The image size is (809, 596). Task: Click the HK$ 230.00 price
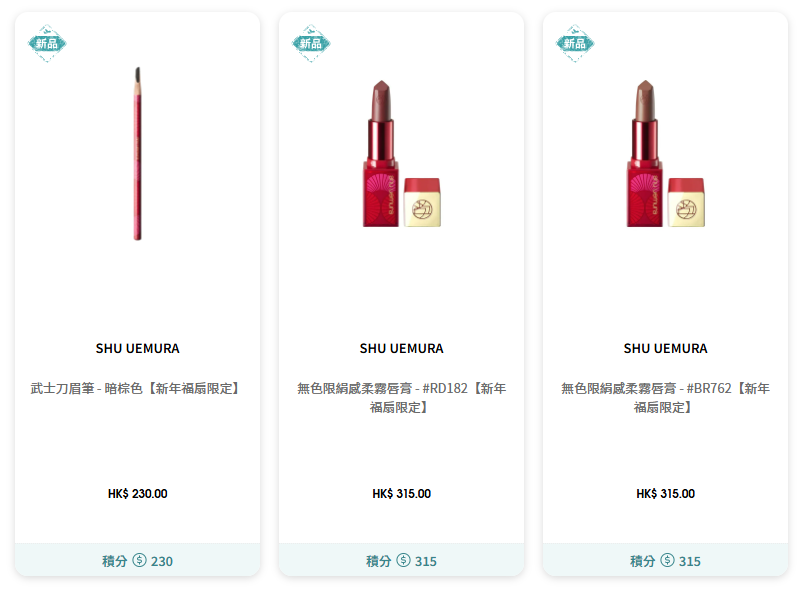[138, 494]
